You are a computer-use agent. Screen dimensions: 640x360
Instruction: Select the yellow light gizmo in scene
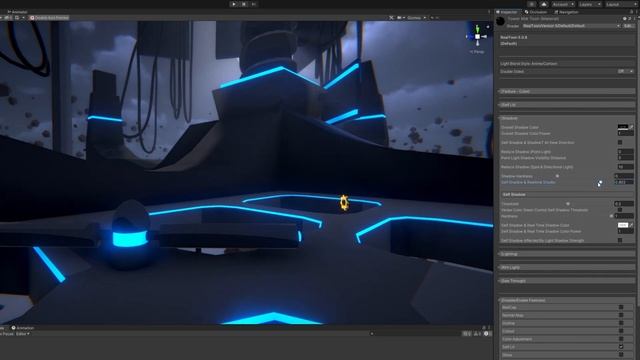click(x=344, y=202)
